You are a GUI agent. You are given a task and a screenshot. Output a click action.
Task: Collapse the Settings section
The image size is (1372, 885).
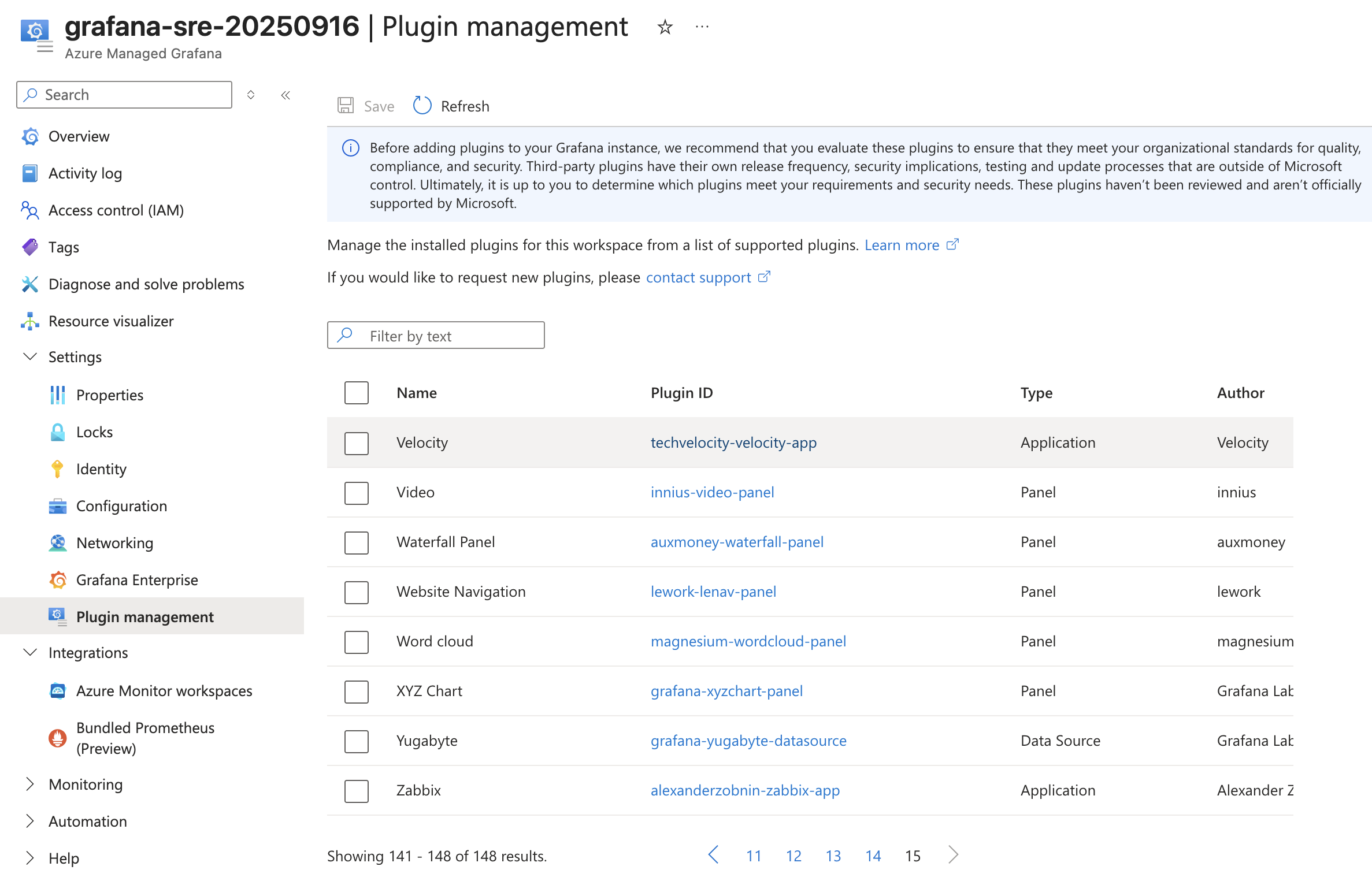pos(30,357)
